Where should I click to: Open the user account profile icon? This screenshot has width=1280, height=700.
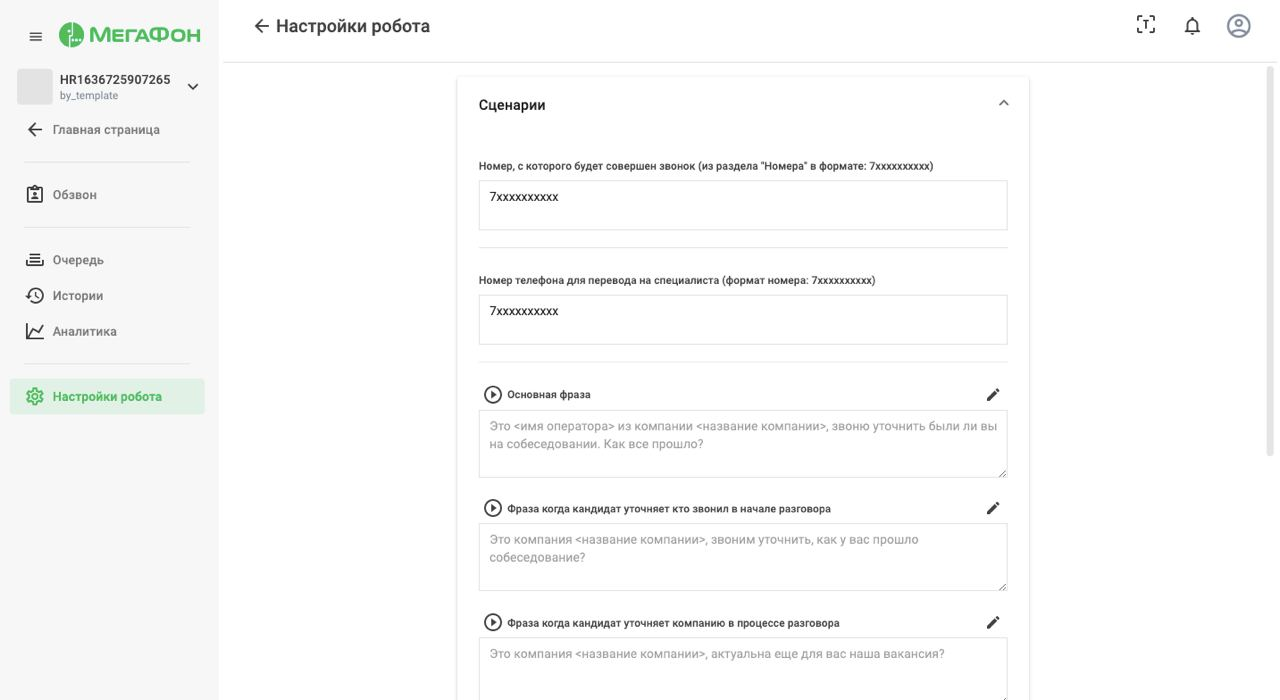(x=1239, y=26)
